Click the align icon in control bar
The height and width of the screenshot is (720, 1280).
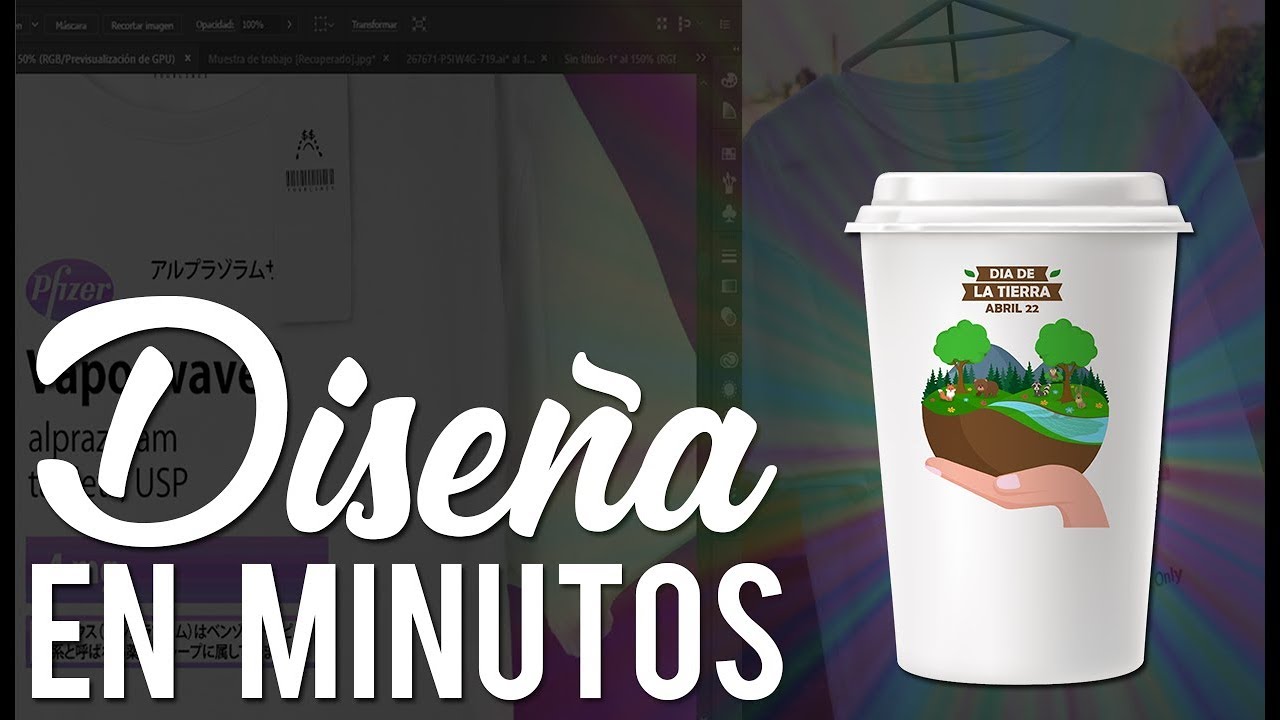coord(684,24)
